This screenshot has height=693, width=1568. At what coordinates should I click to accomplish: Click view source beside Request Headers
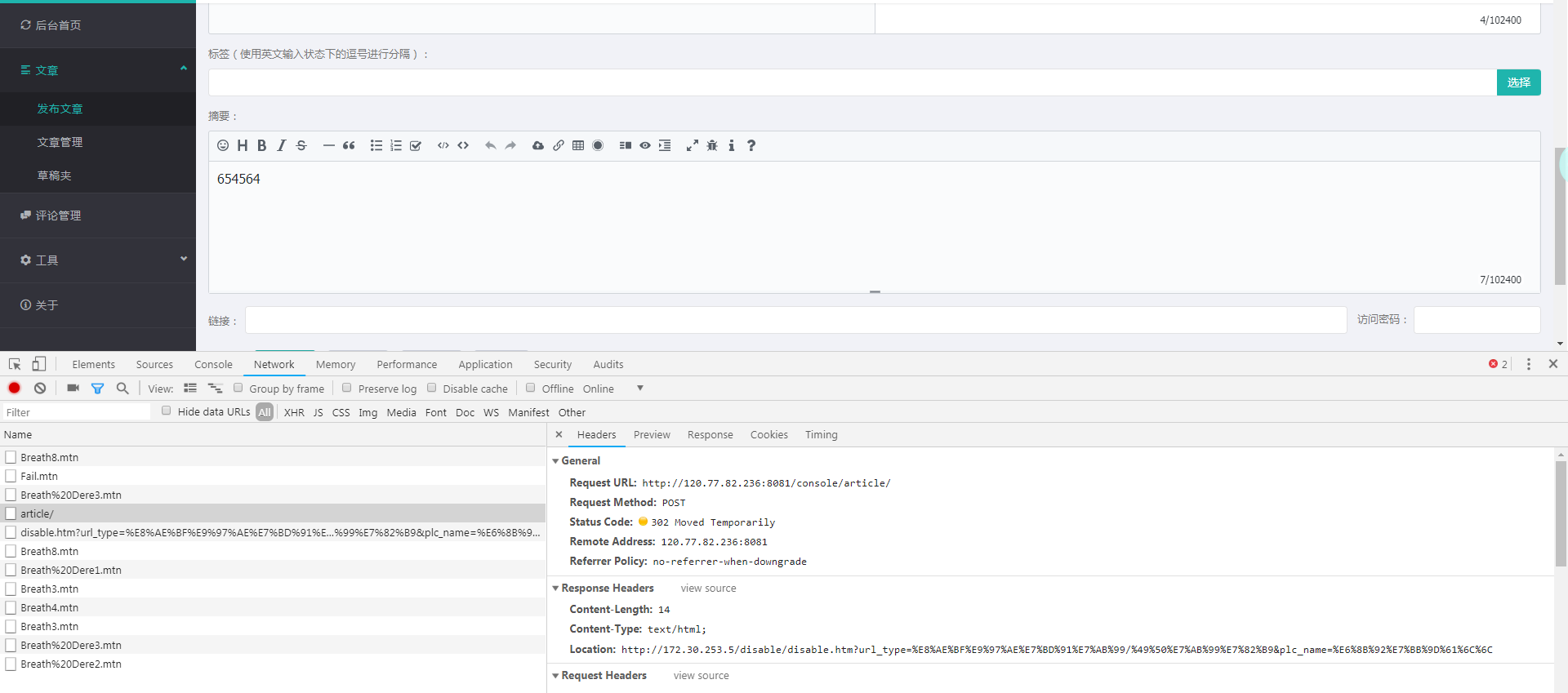(701, 676)
